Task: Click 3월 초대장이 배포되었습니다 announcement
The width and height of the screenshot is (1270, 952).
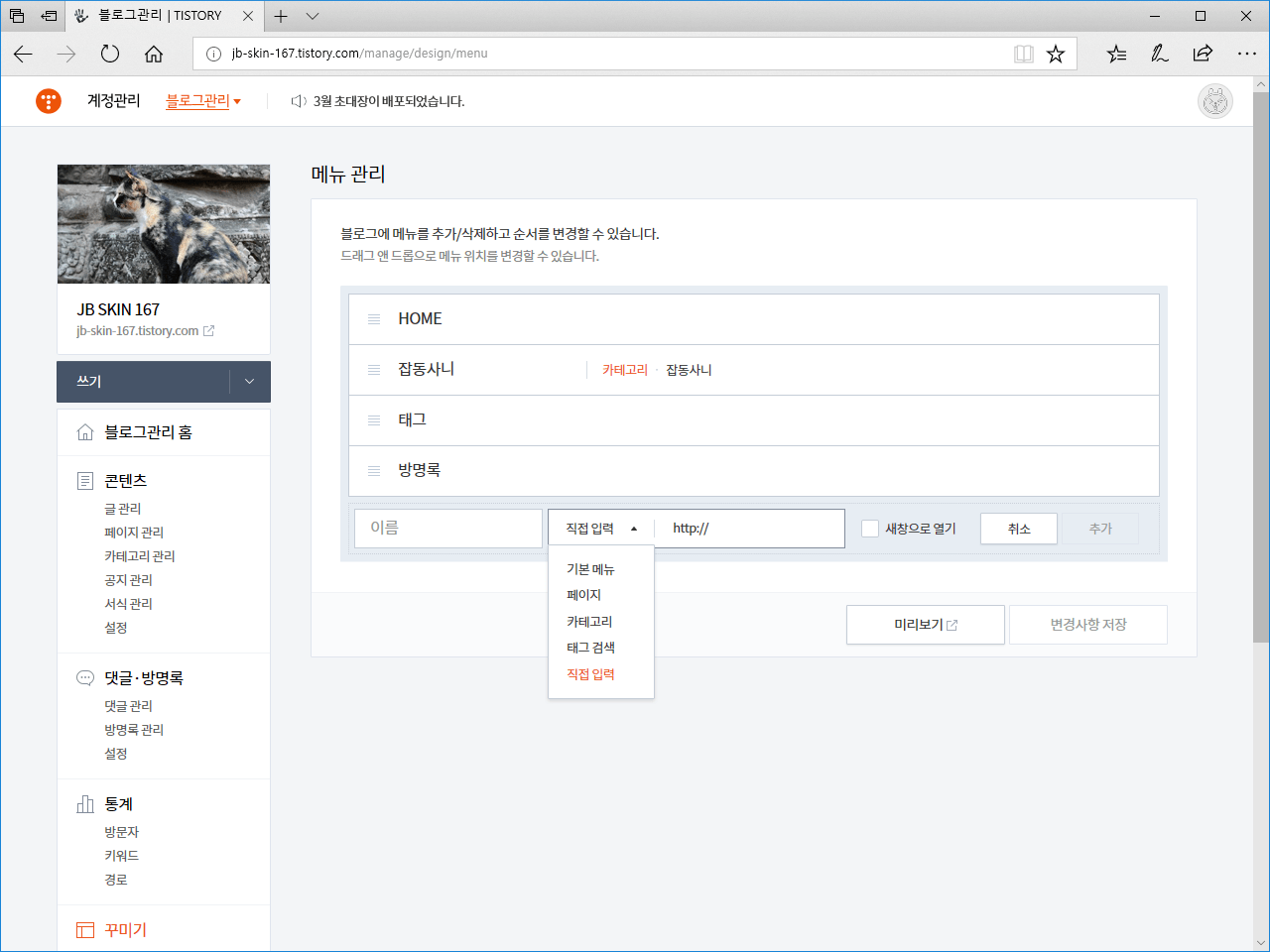Action: tap(389, 101)
